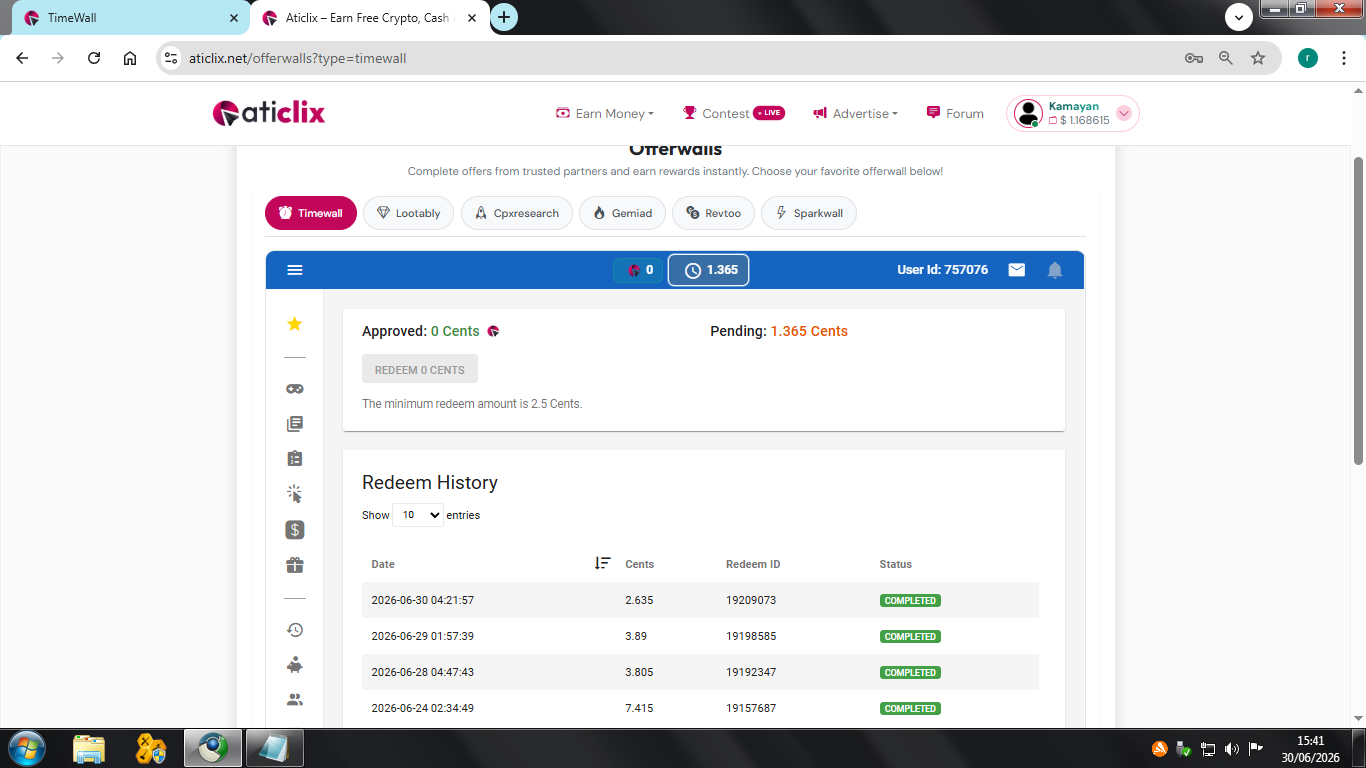Open the cursor clicks sidebar icon

click(x=294, y=494)
